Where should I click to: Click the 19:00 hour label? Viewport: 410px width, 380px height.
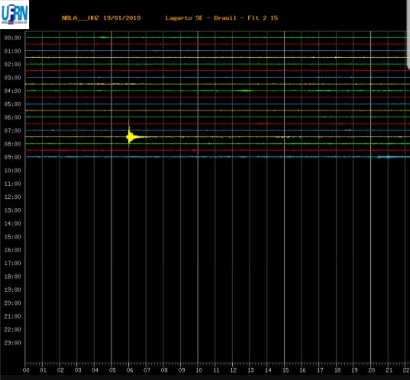(13, 290)
